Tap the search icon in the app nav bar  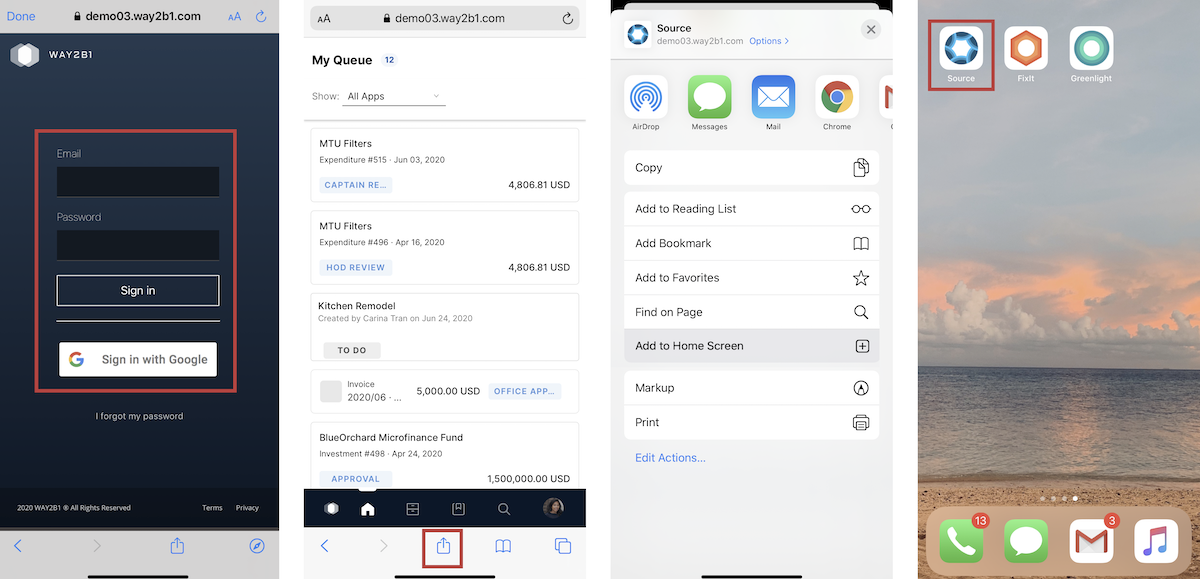click(x=504, y=509)
